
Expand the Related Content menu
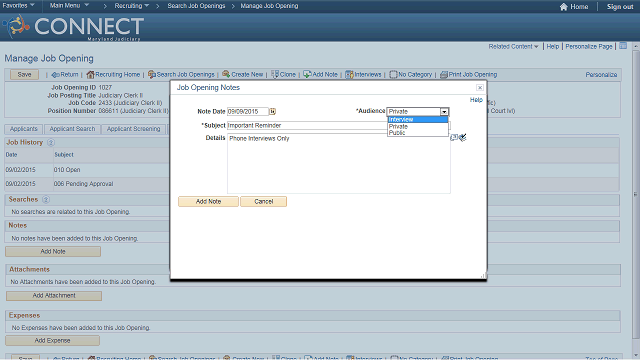(x=513, y=47)
